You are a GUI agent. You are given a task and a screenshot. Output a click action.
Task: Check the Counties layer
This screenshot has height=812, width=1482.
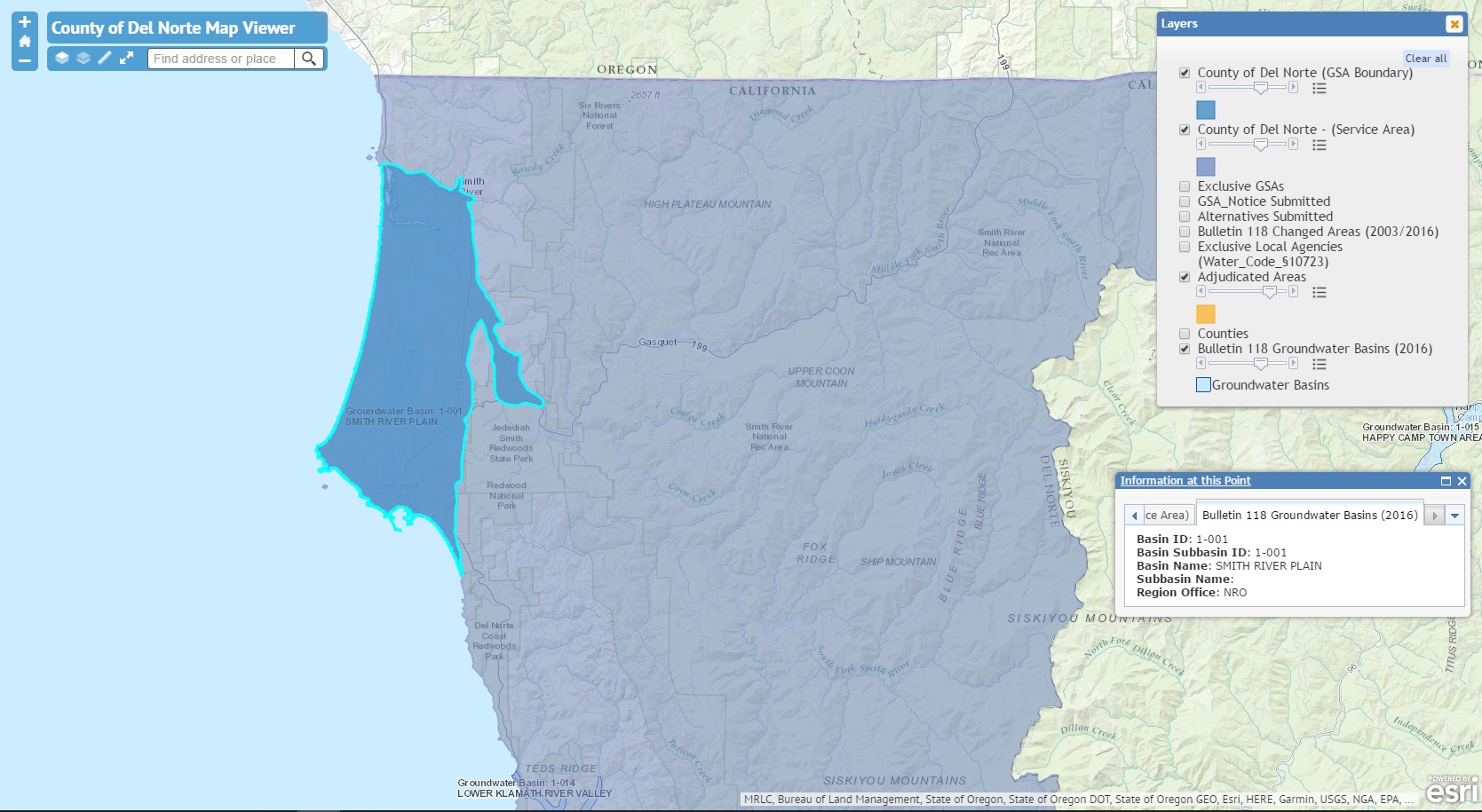[x=1185, y=334]
